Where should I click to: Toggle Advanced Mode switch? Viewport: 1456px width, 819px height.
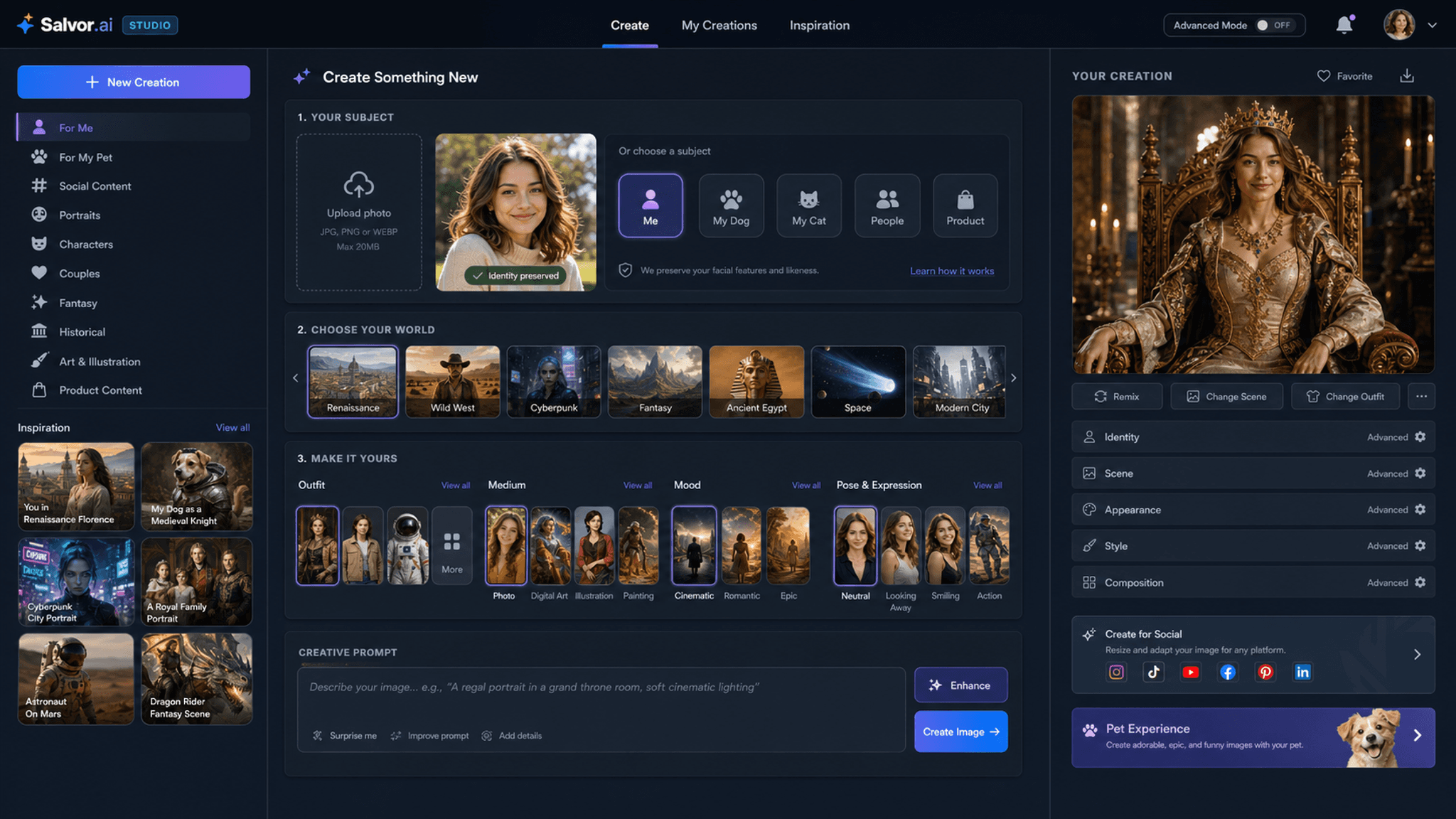(x=1276, y=25)
